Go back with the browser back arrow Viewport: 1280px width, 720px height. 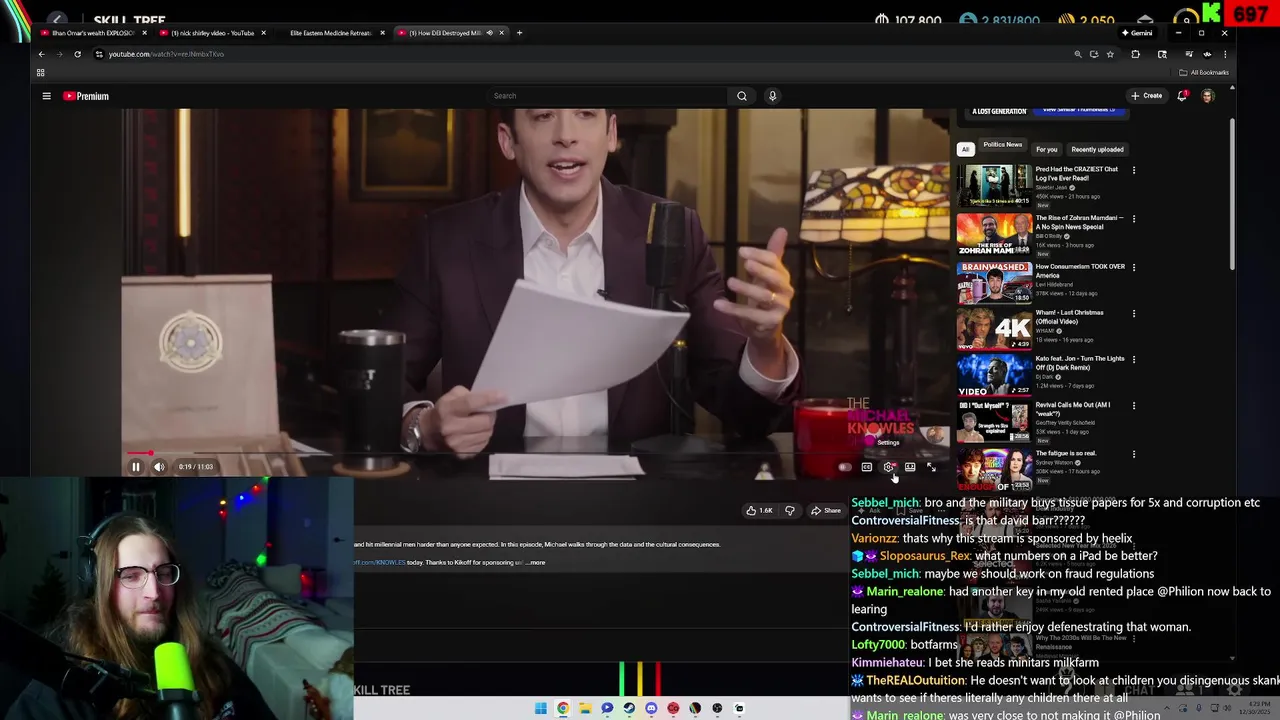[41, 54]
